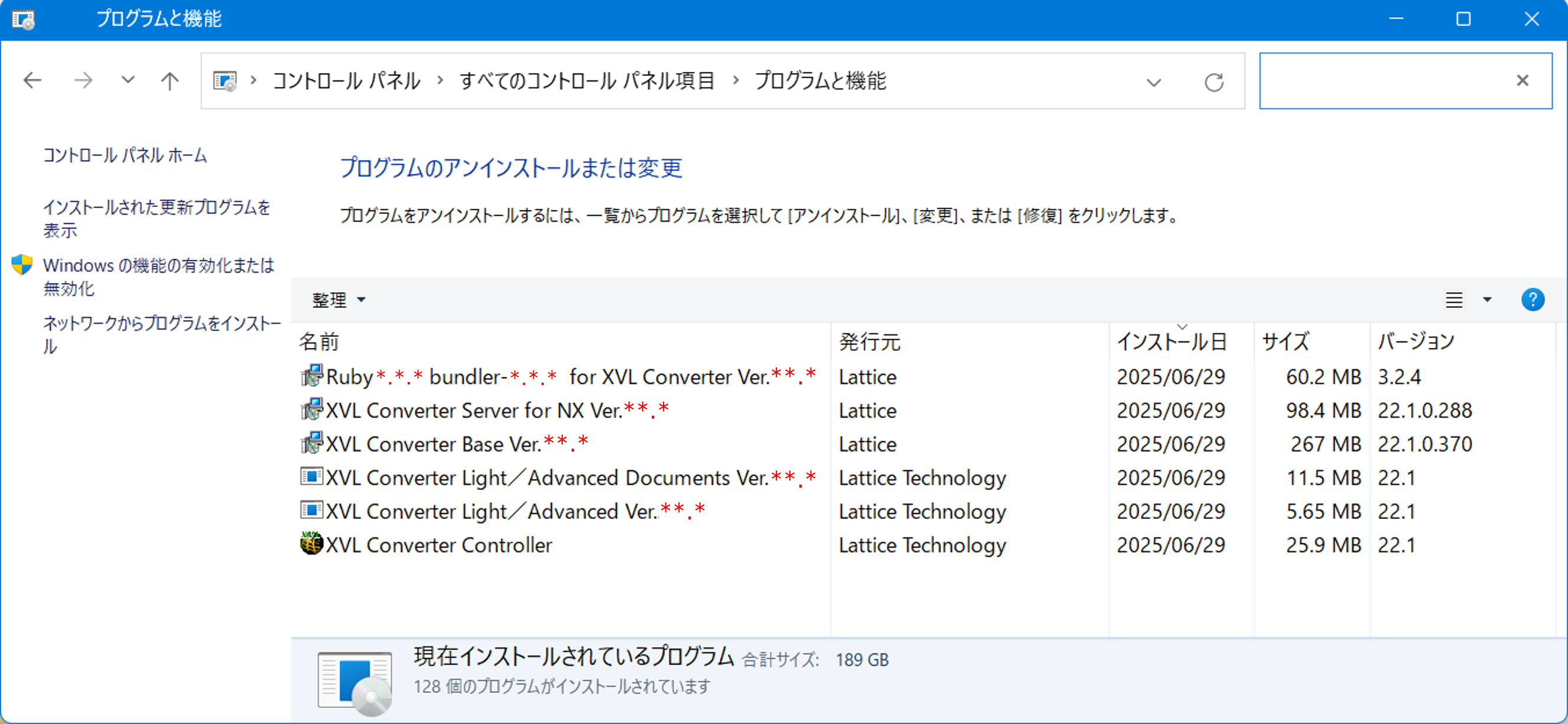This screenshot has height=724, width=1568.
Task: Click the Ruby bundler installer icon
Action: tap(311, 376)
